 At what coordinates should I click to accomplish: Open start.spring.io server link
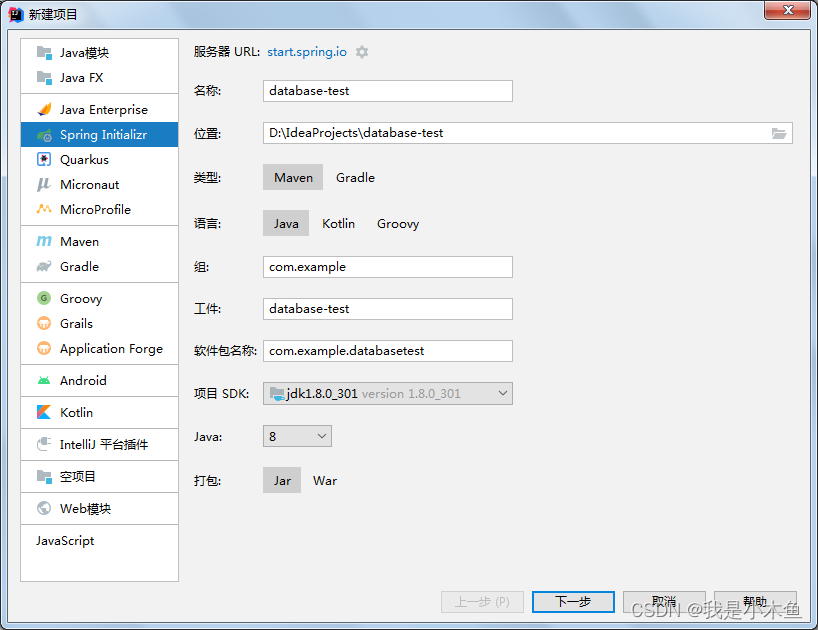click(x=307, y=52)
